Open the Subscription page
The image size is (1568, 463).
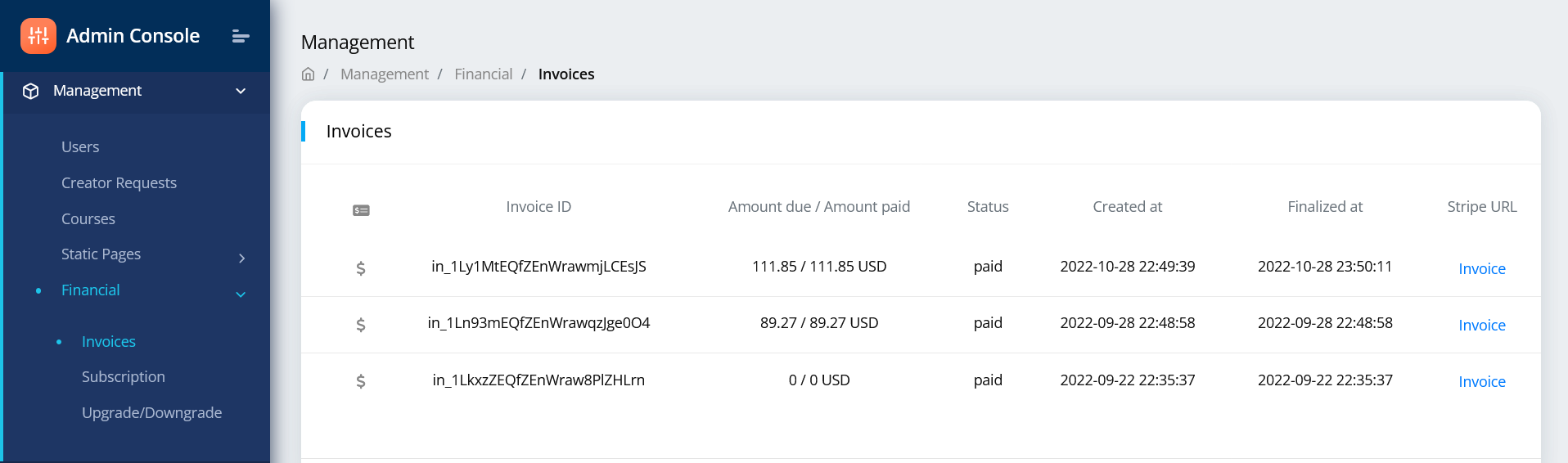pyautogui.click(x=124, y=377)
